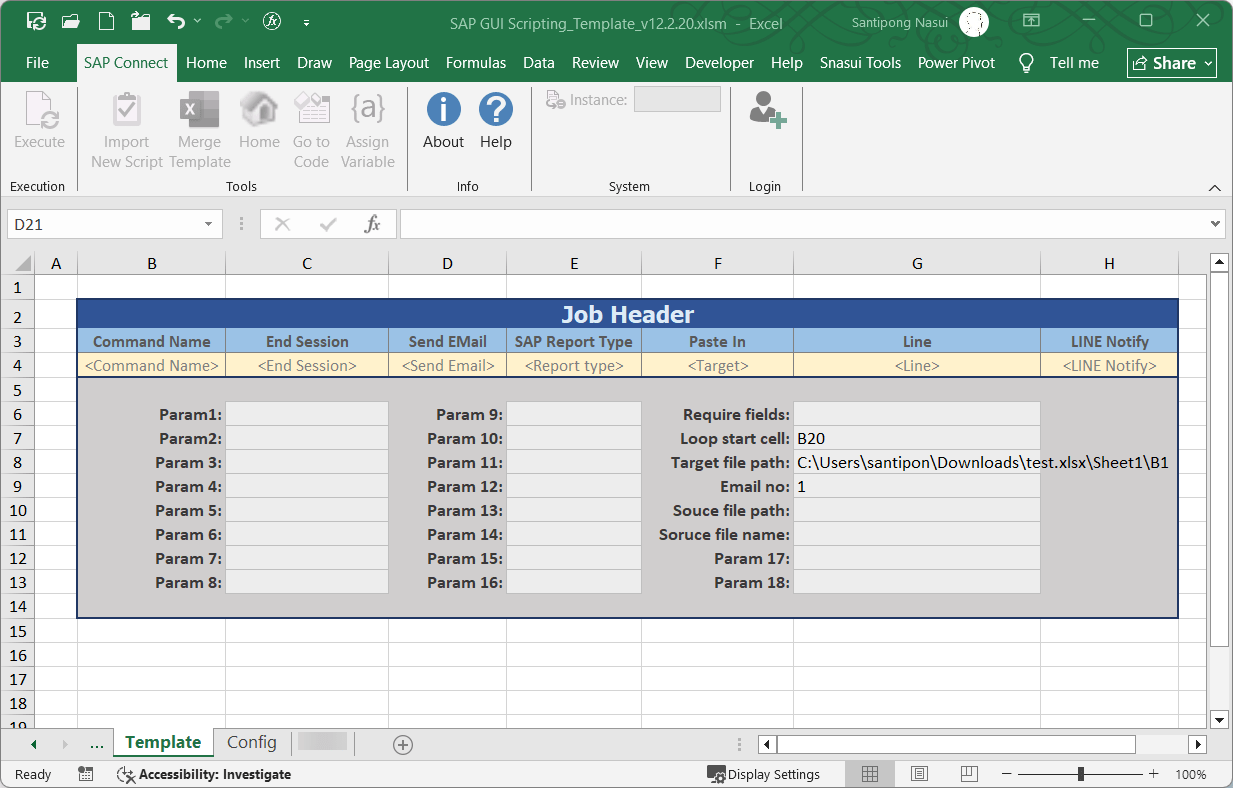Open the File menu
1233x788 pixels.
[x=37, y=63]
